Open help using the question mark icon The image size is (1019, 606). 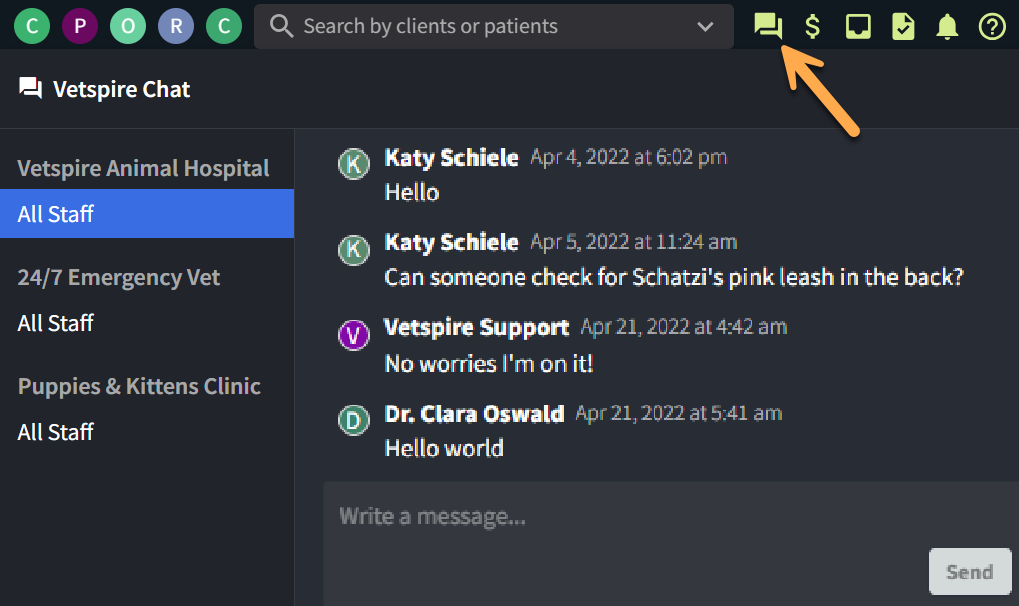point(991,26)
